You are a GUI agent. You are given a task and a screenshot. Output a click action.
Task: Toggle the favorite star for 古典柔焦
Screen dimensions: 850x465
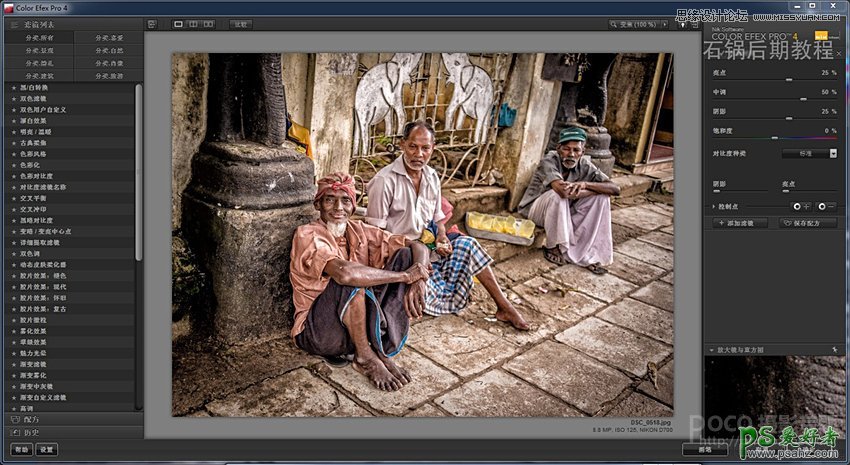click(x=14, y=143)
